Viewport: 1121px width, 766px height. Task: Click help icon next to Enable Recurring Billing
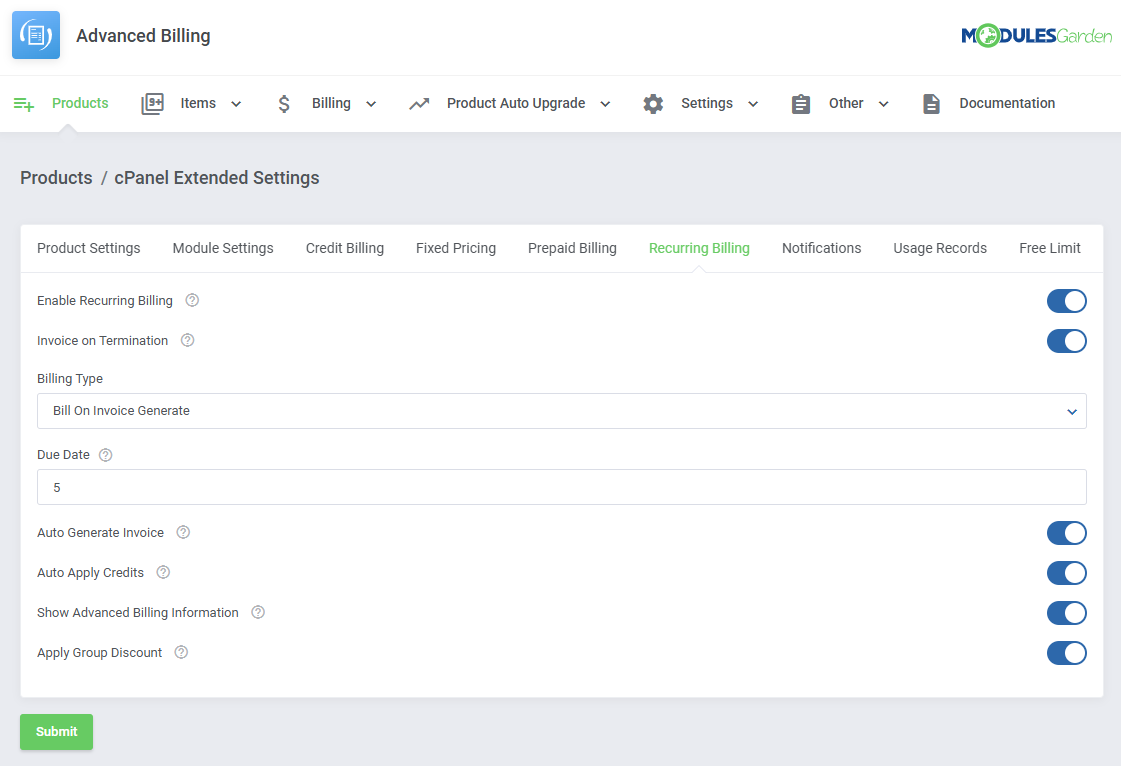click(192, 300)
